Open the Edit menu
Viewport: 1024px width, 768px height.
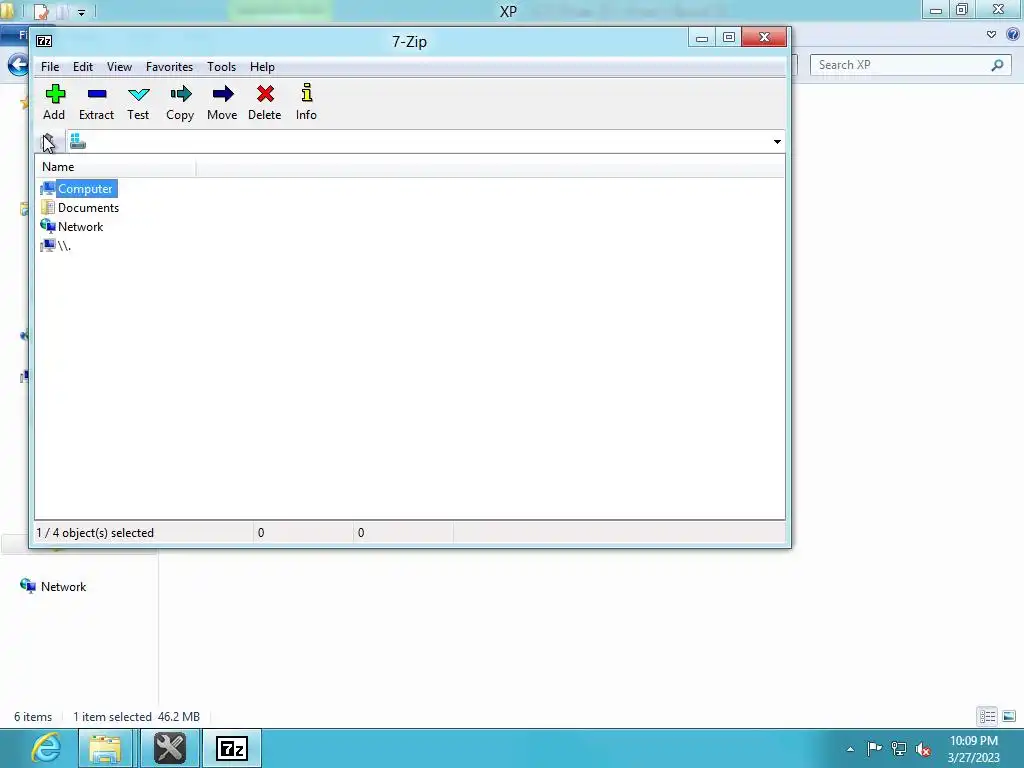82,67
